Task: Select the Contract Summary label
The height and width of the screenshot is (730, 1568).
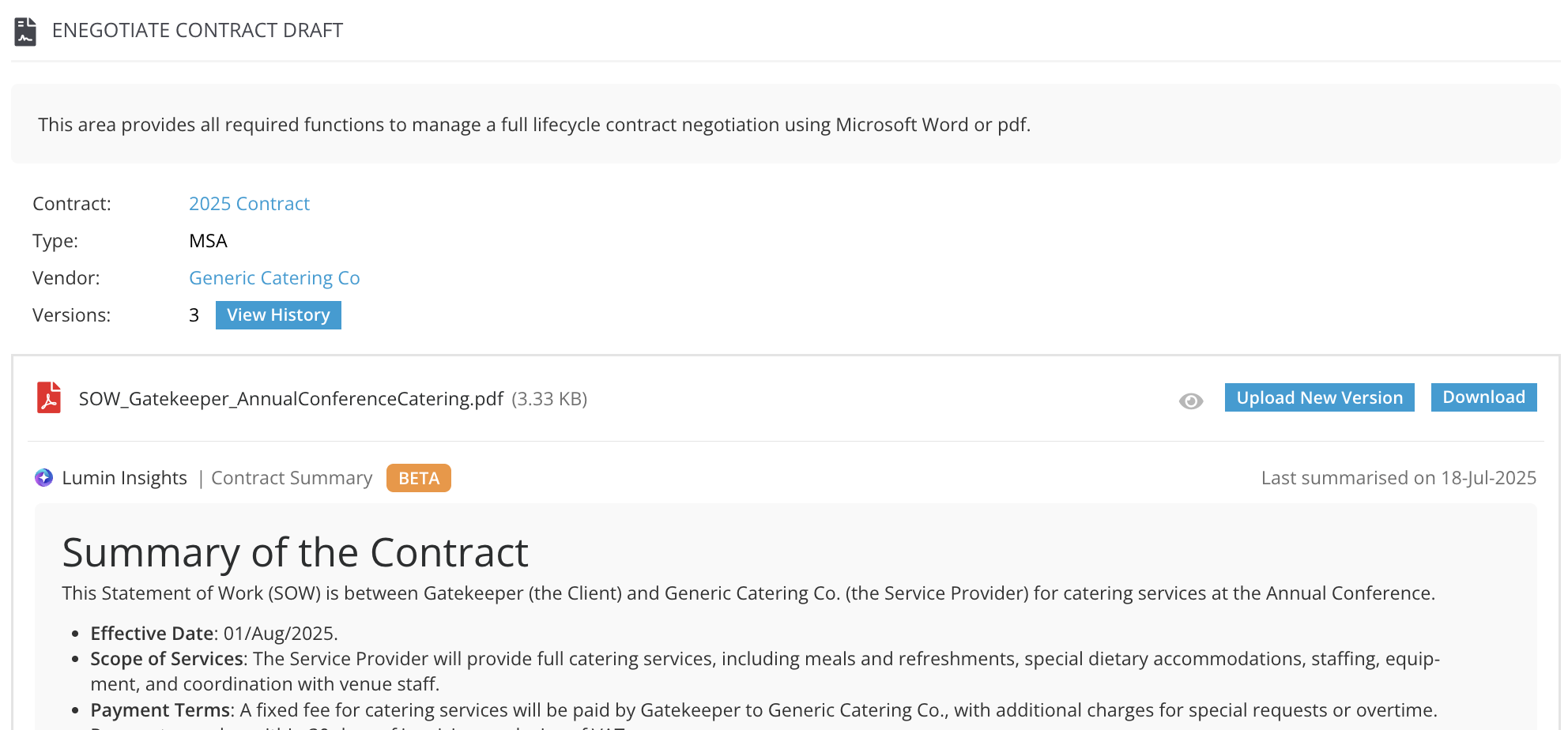Action: click(292, 478)
